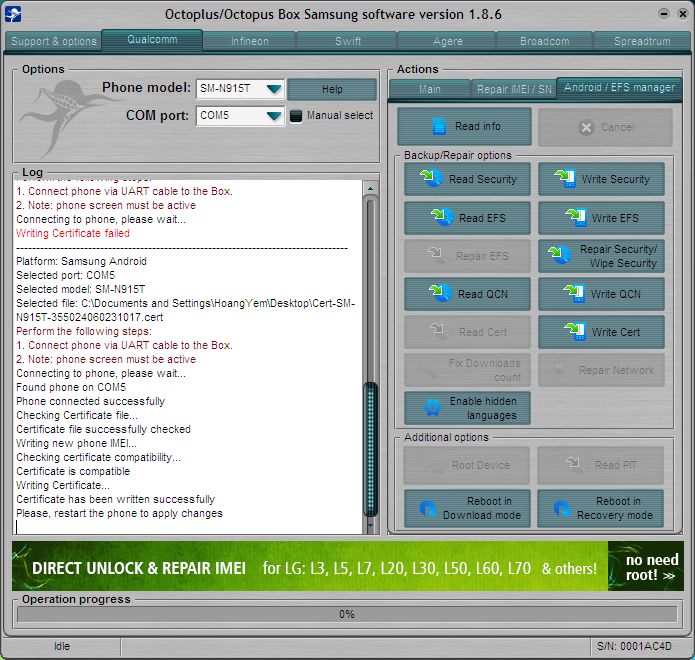Click the Write EFS phone icon
The image size is (695, 660).
tap(576, 217)
